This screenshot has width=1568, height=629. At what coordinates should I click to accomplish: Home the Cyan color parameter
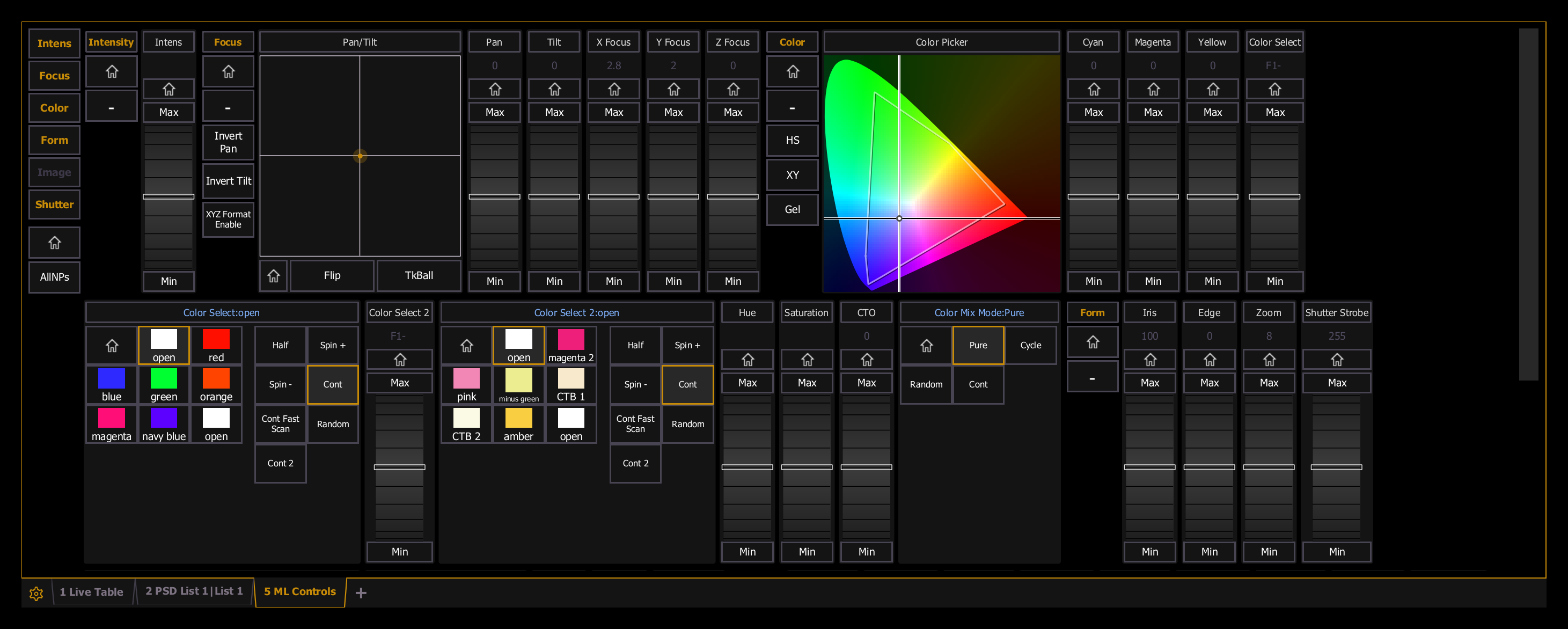point(1093,90)
